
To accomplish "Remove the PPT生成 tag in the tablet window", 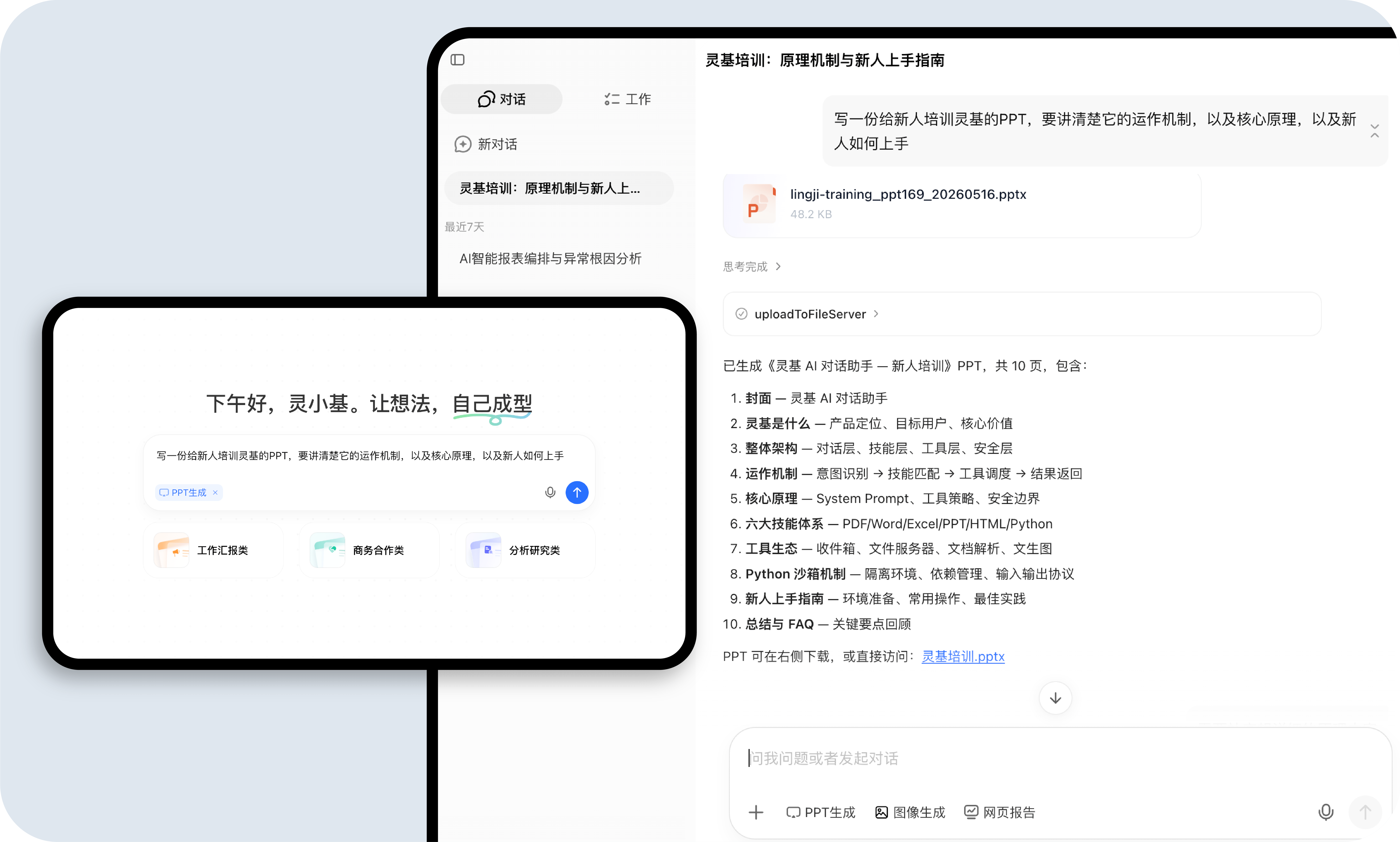I will (x=215, y=492).
